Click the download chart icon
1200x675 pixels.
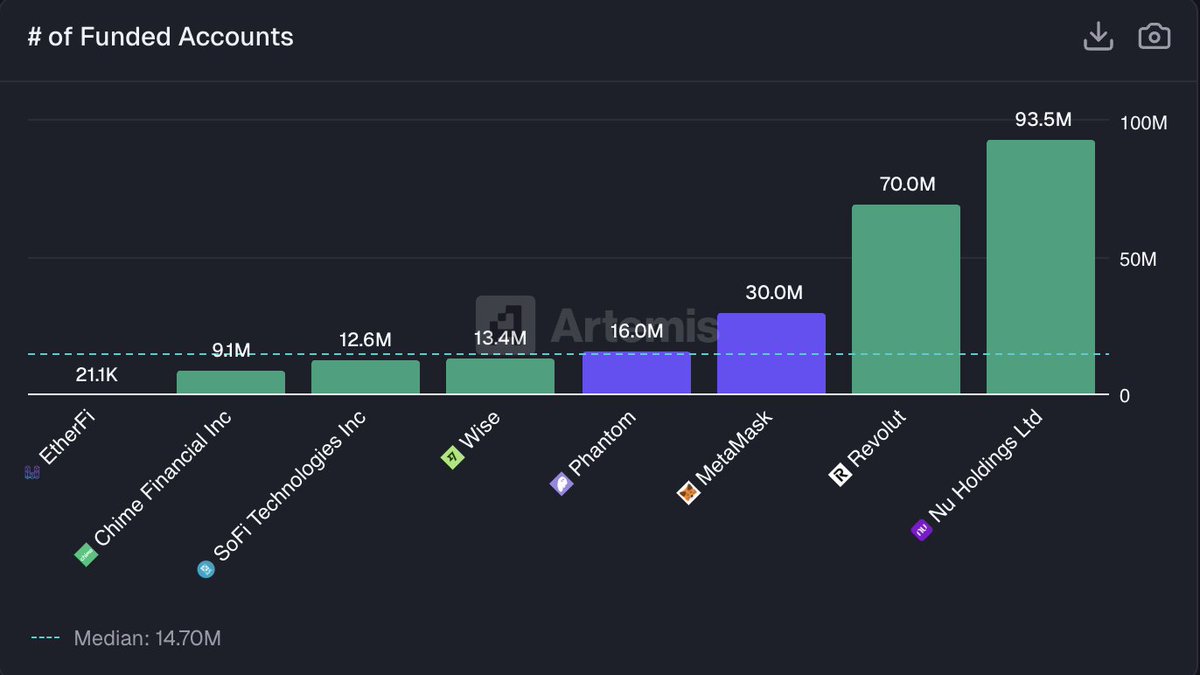click(1098, 37)
